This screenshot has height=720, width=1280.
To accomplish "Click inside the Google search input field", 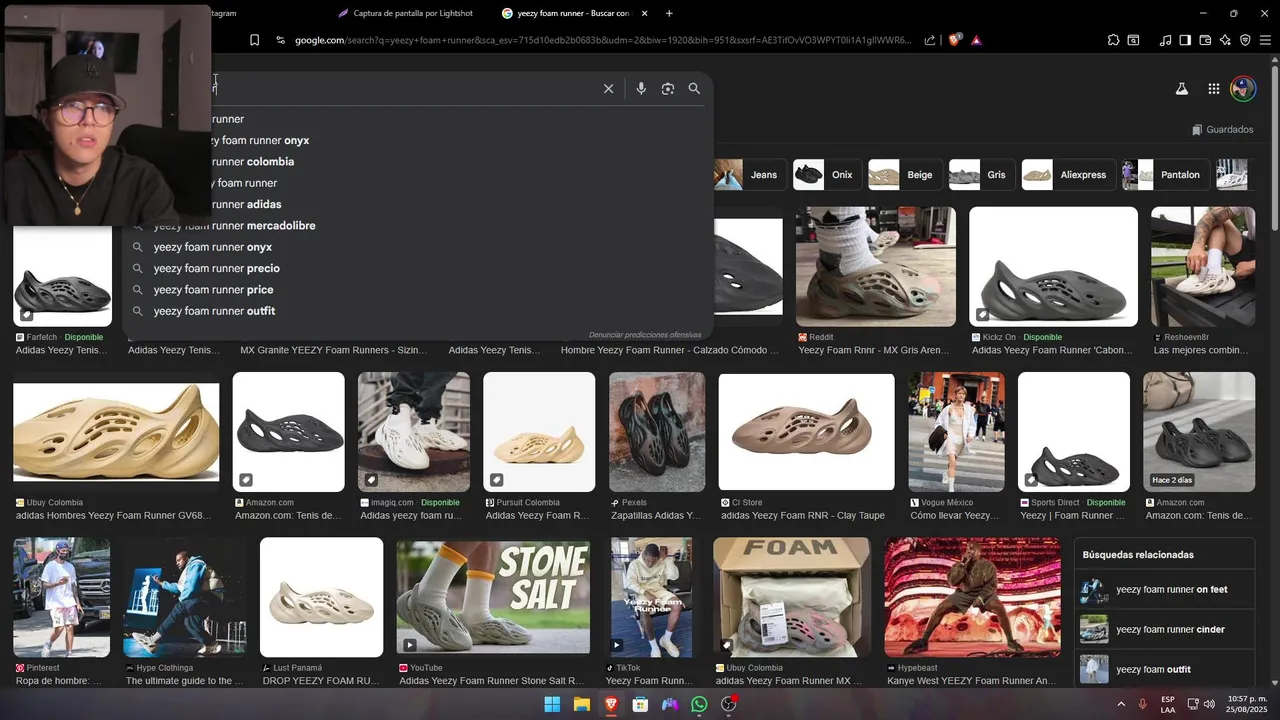I will [400, 89].
